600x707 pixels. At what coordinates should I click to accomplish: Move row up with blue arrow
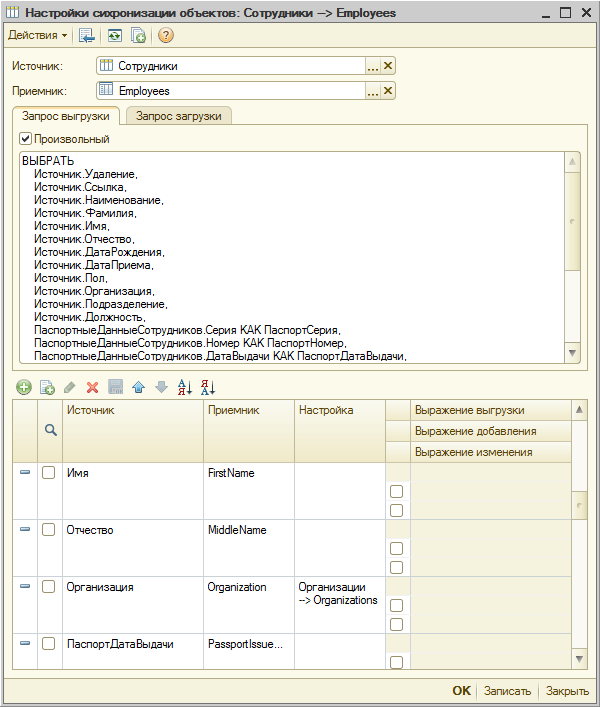click(138, 387)
